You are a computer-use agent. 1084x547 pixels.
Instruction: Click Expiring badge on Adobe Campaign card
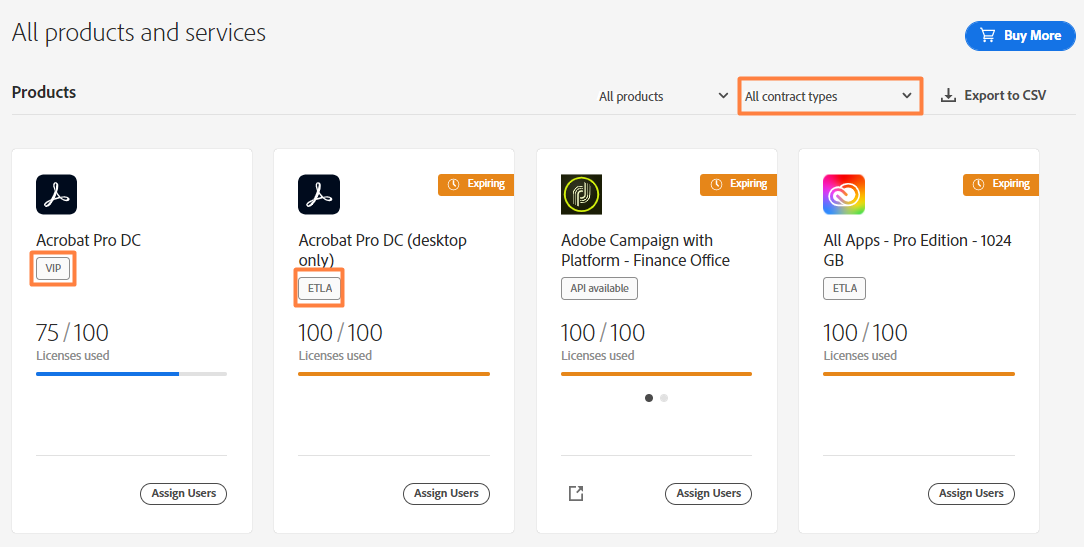tap(738, 184)
